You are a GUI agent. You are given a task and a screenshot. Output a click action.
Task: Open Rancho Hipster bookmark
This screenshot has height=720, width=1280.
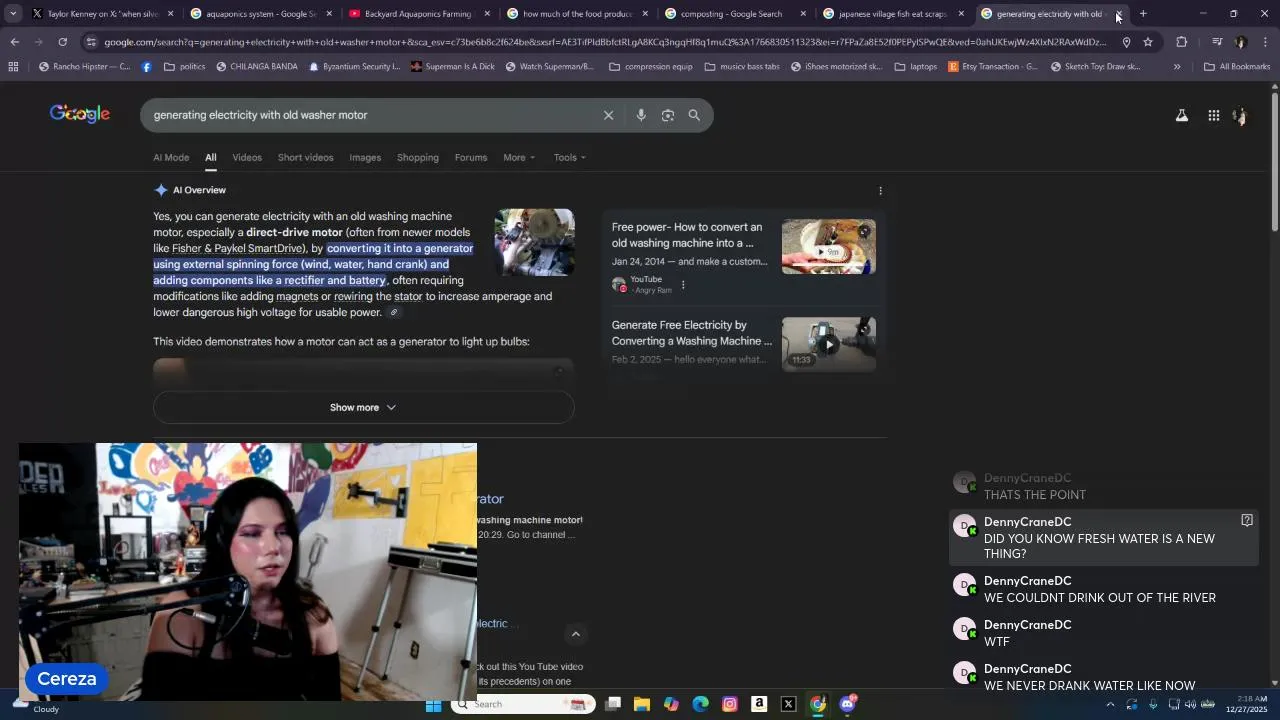(85, 67)
